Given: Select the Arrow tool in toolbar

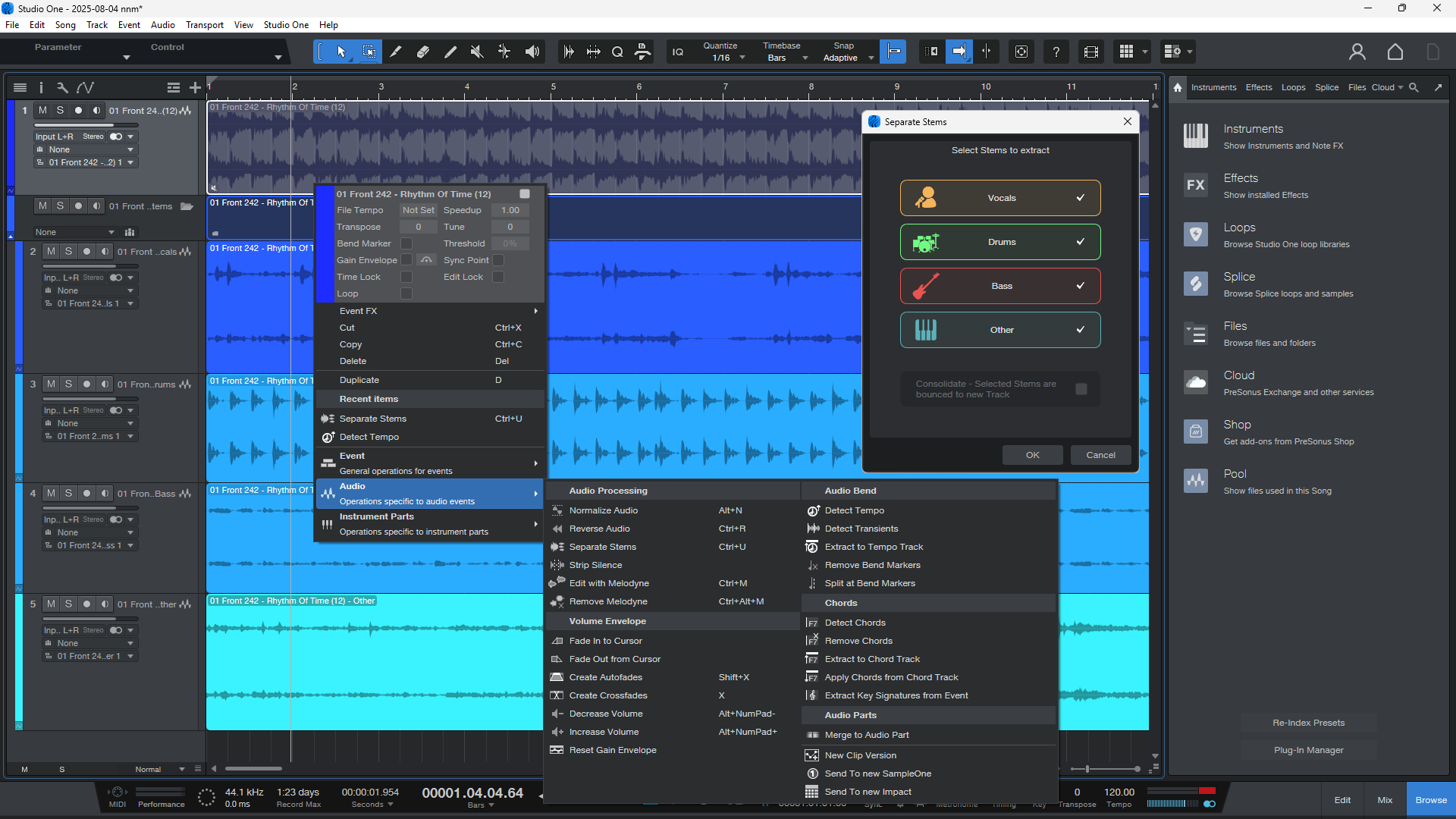Looking at the screenshot, I should [341, 52].
